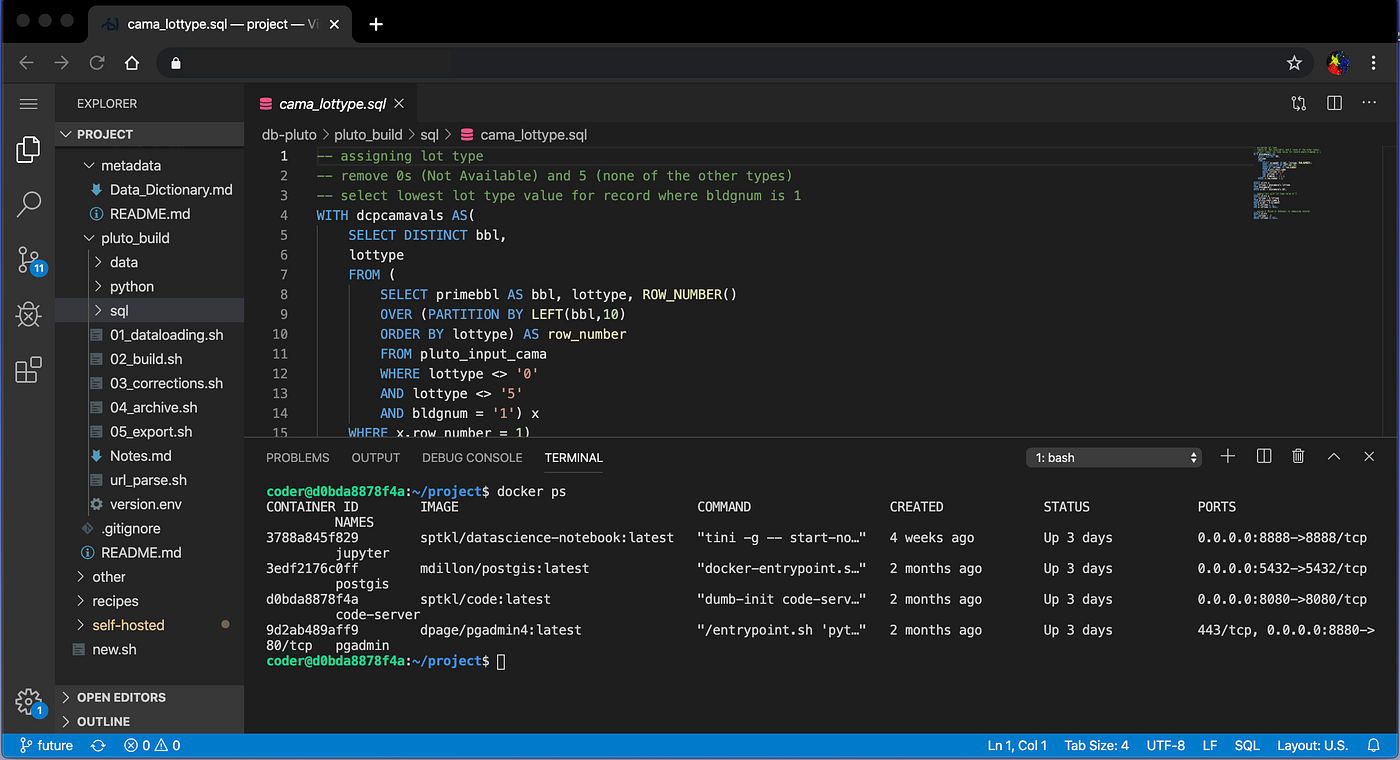Open the terminal selector '1: bash' dropdown

pyautogui.click(x=1114, y=457)
